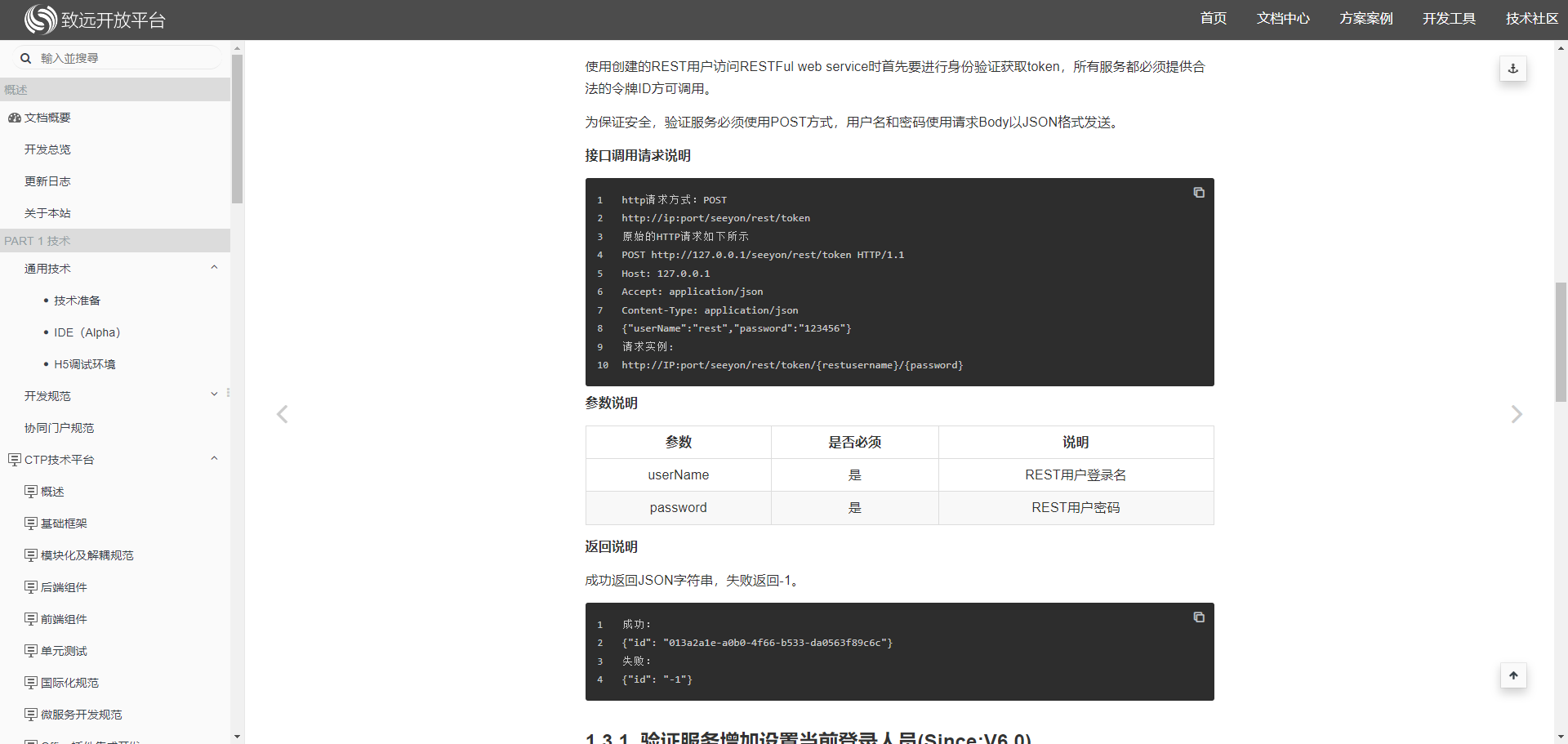The height and width of the screenshot is (744, 1568).
Task: Select 技术社区 in the top navigation
Action: click(1531, 19)
